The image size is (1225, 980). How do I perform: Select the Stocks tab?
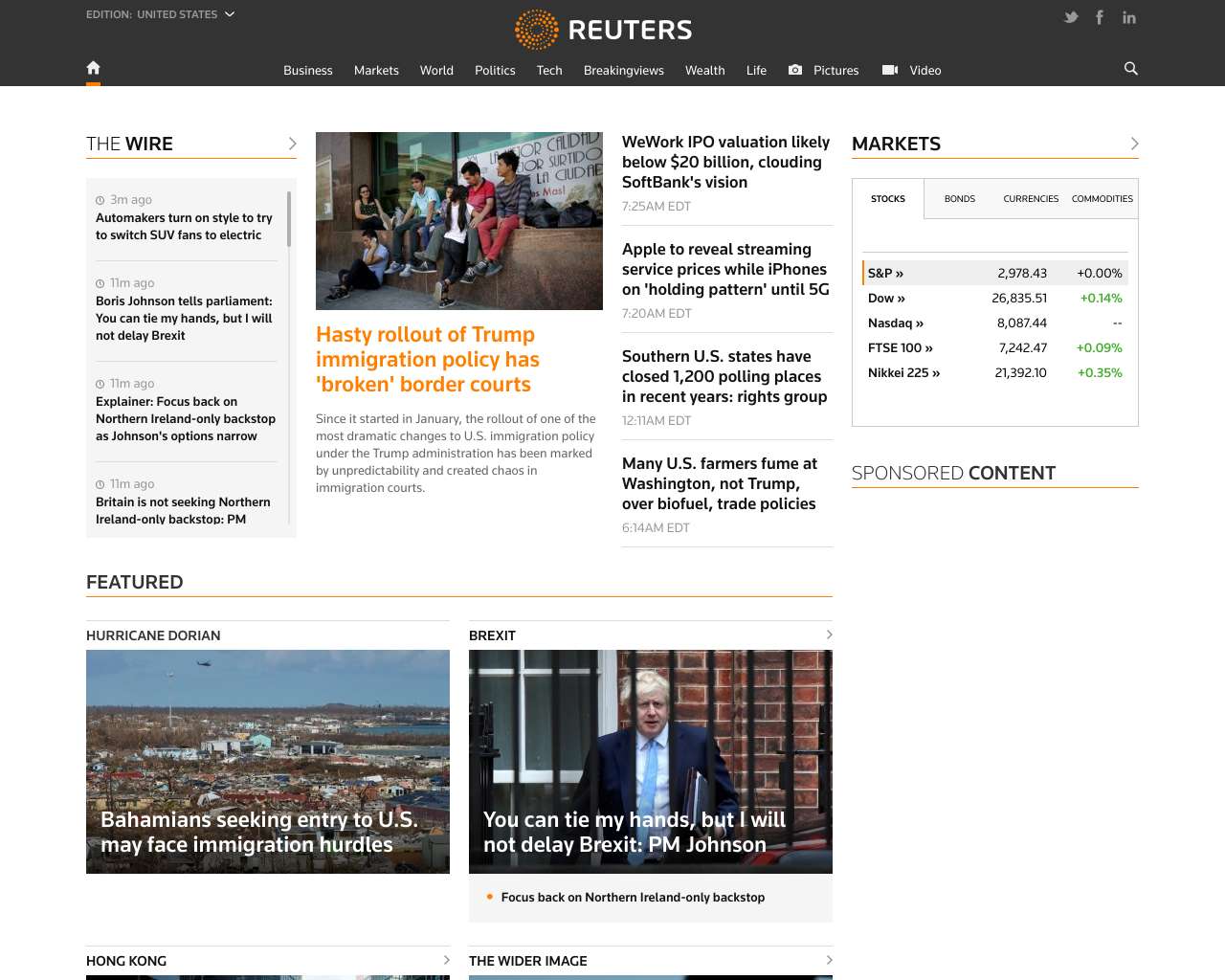point(888,199)
